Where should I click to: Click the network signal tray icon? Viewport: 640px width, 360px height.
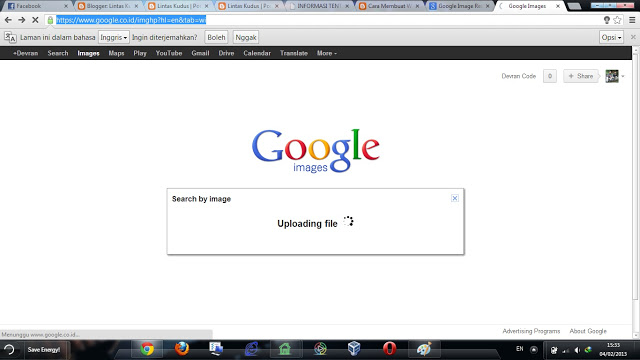pyautogui.click(x=566, y=350)
